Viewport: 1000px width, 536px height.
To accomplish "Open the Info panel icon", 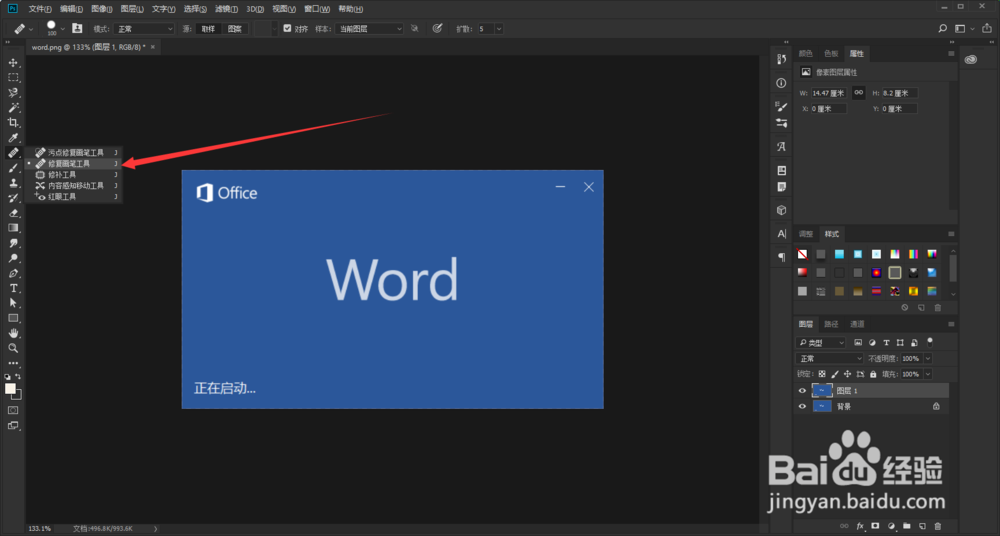I will pos(781,83).
